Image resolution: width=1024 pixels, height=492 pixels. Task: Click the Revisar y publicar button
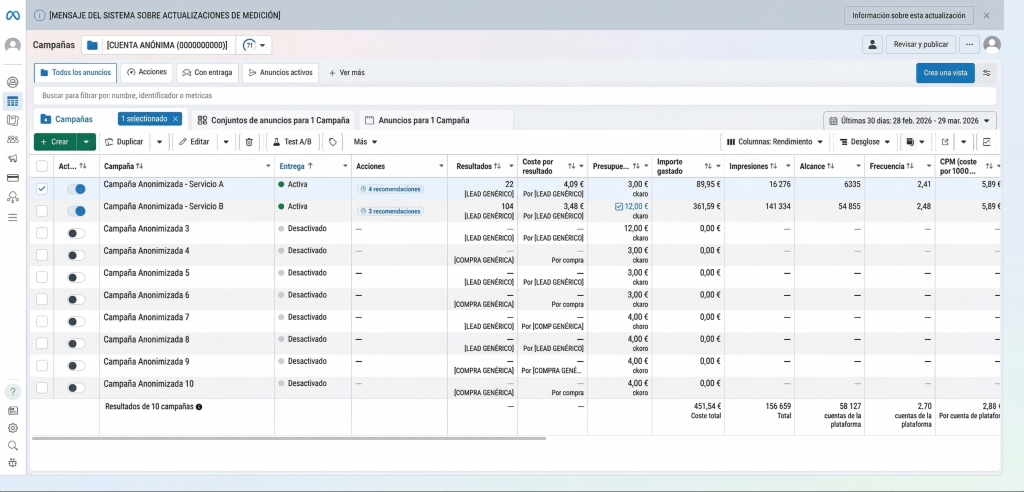[921, 44]
